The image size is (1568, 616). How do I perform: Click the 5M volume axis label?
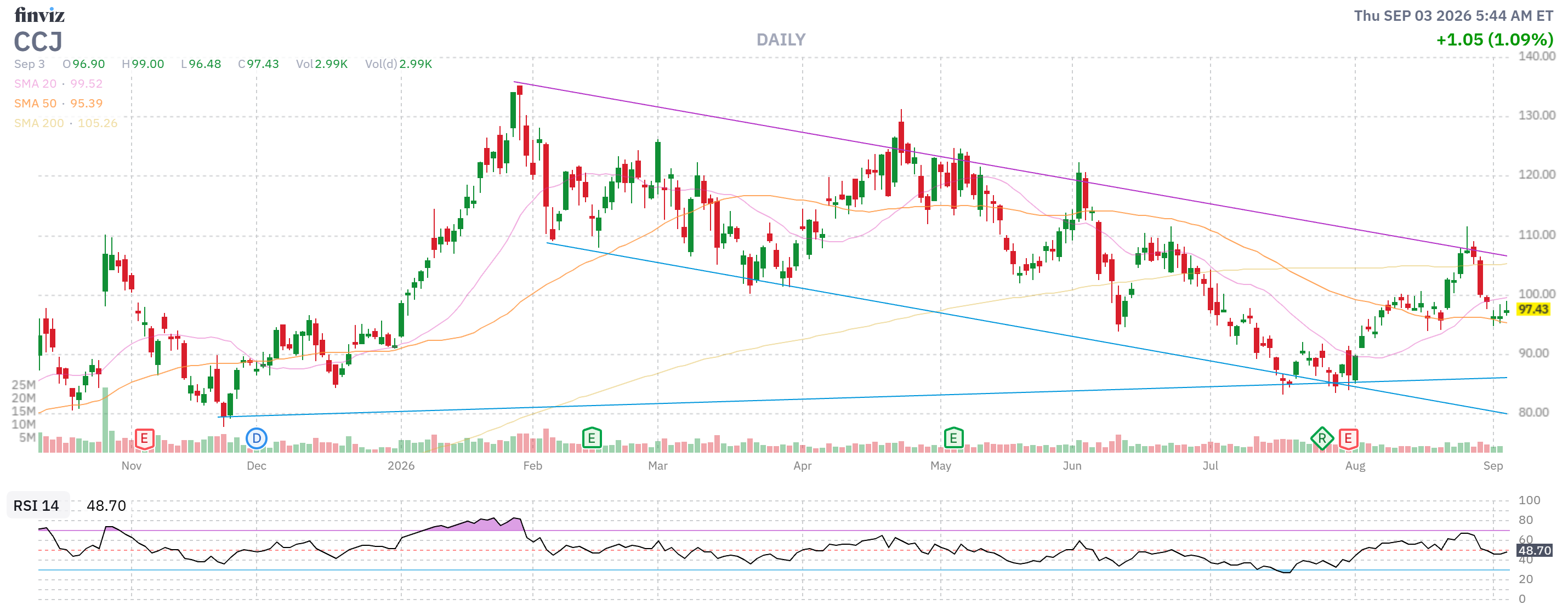click(x=27, y=438)
